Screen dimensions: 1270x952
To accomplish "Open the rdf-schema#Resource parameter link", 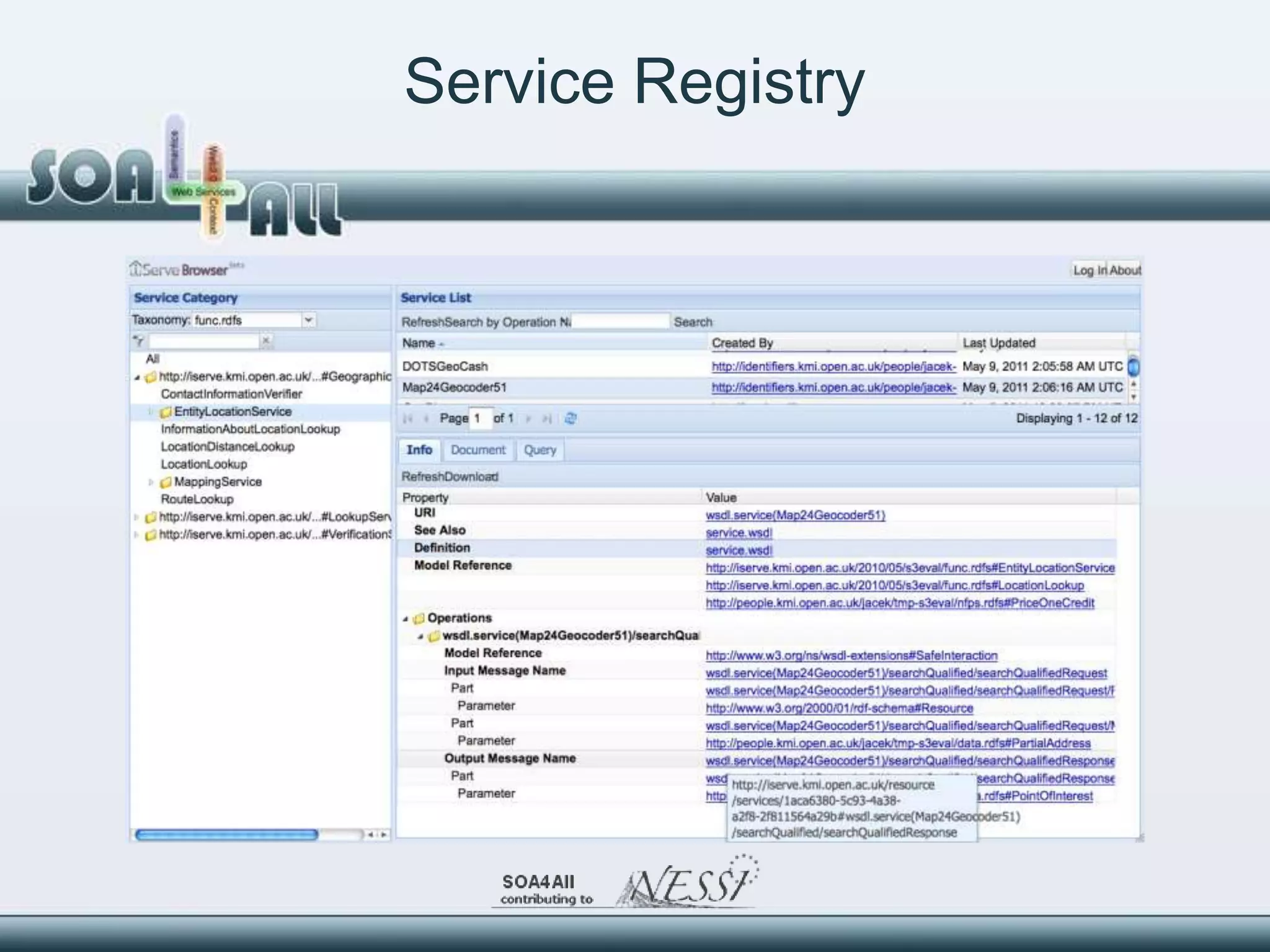I will coord(840,708).
